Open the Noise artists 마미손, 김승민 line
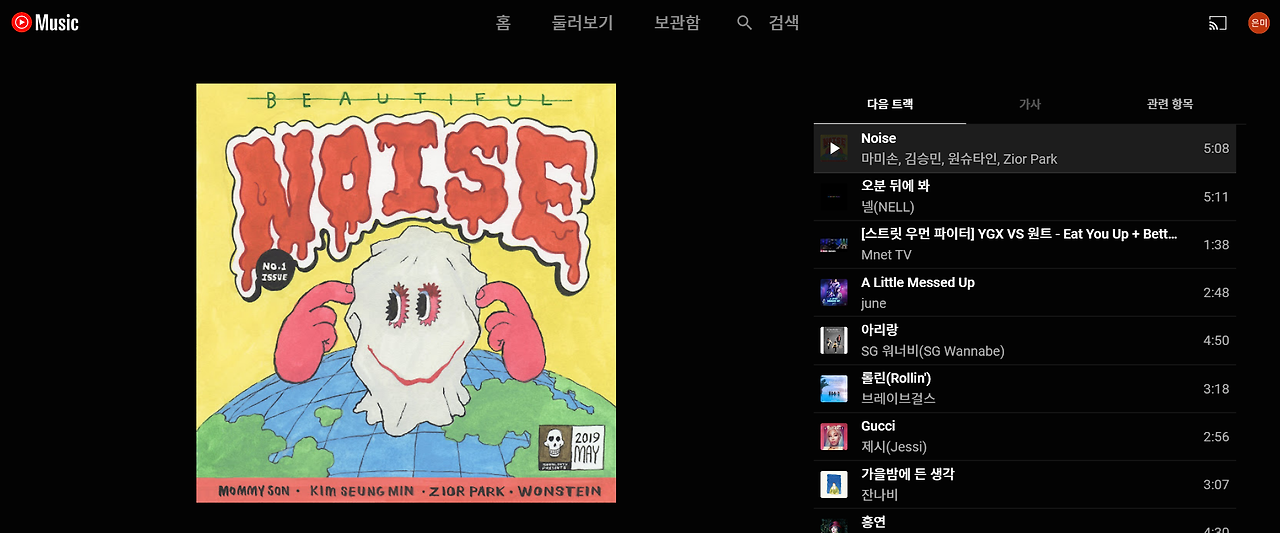The width and height of the screenshot is (1280, 533). (x=959, y=159)
